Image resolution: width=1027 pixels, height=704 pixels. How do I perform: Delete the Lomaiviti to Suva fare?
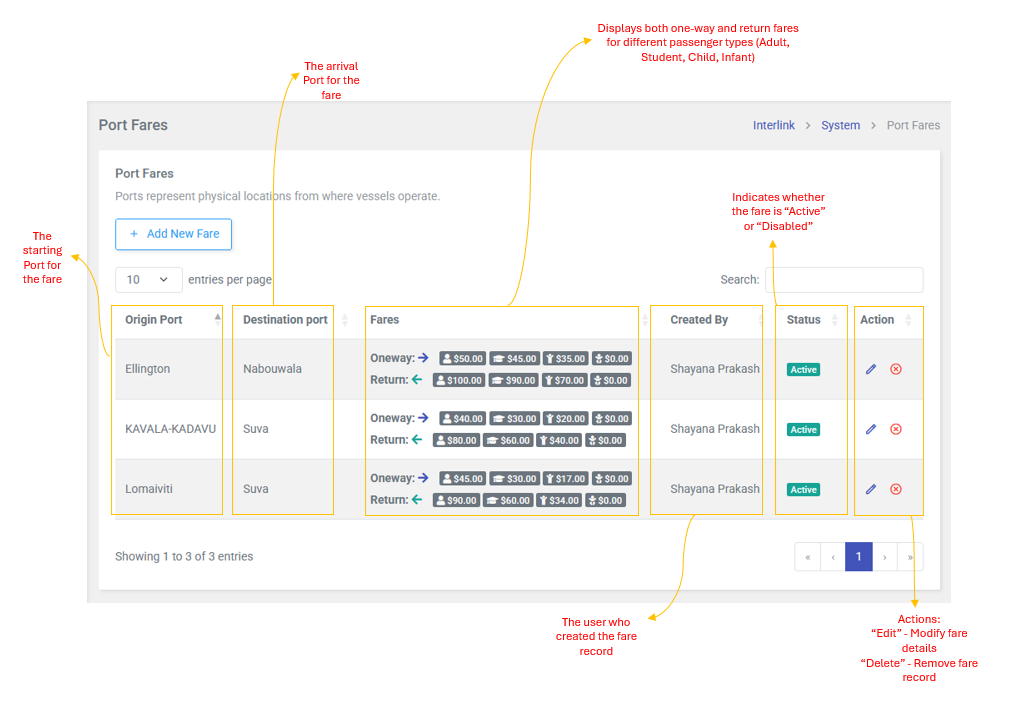896,489
